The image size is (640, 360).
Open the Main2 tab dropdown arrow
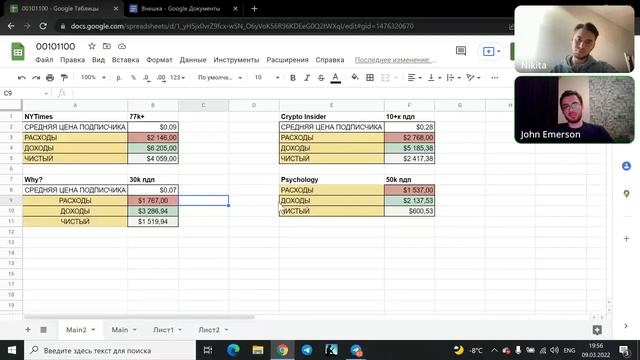click(93, 330)
